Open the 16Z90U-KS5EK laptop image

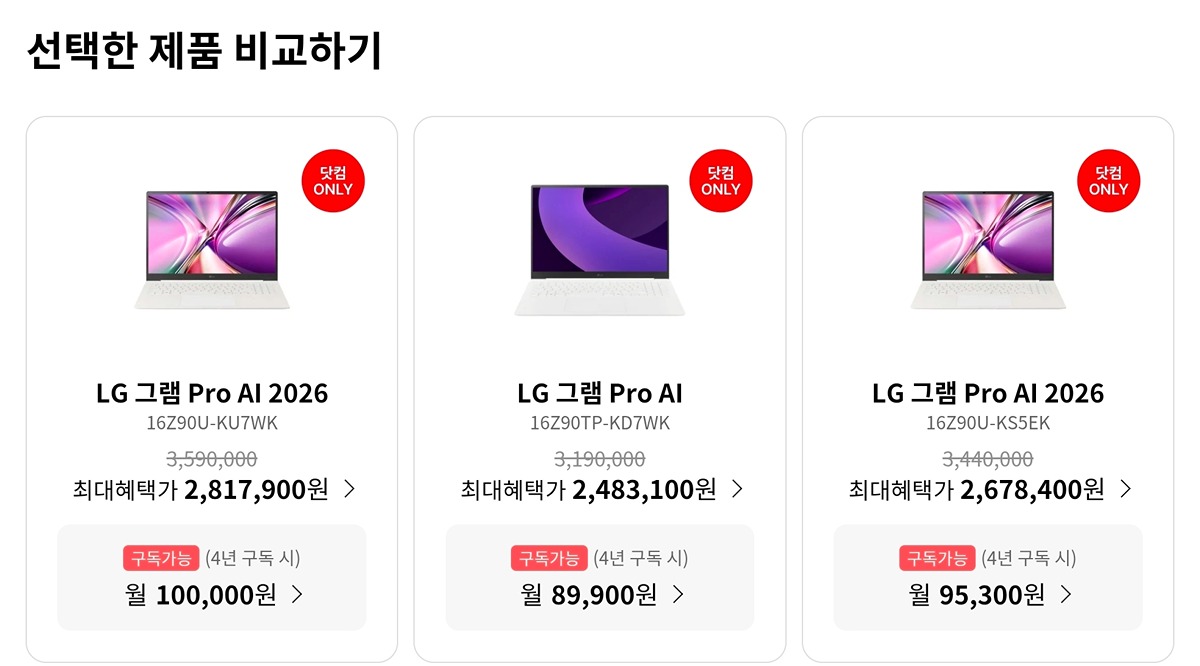click(987, 249)
